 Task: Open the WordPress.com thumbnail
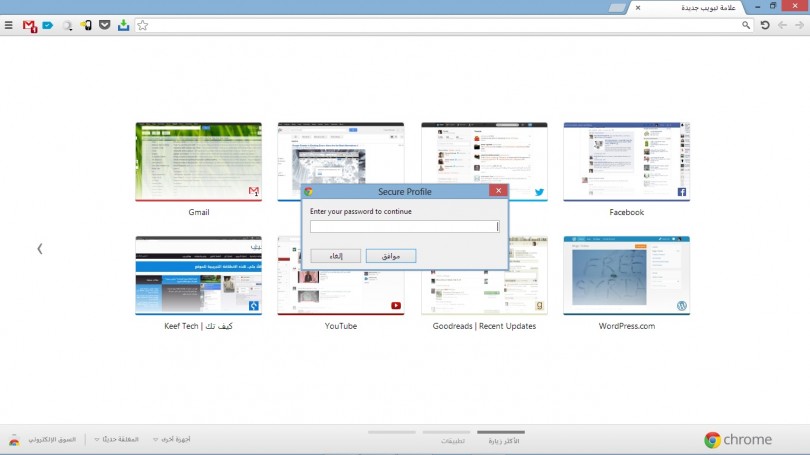pos(626,276)
